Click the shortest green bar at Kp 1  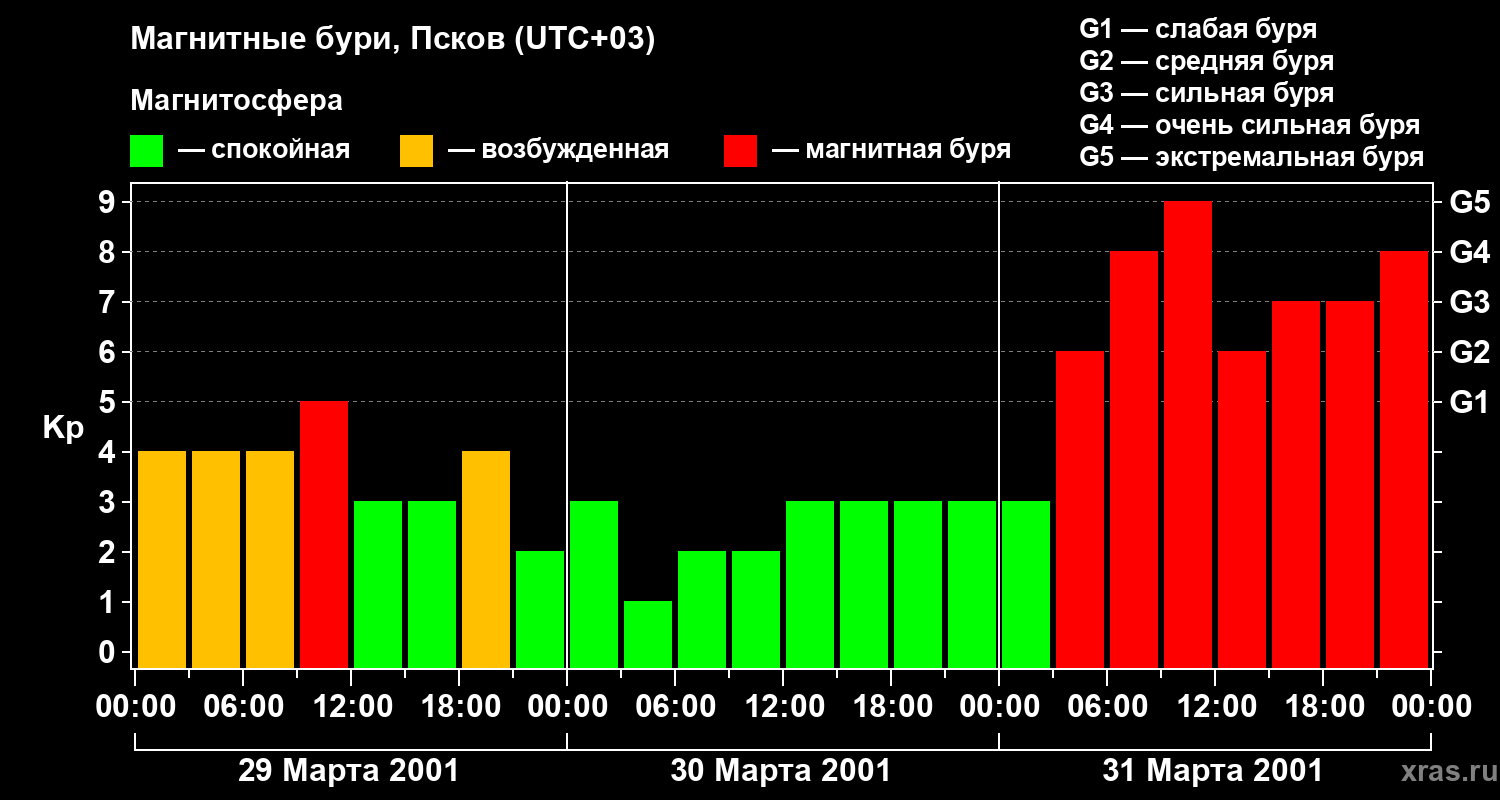648,634
